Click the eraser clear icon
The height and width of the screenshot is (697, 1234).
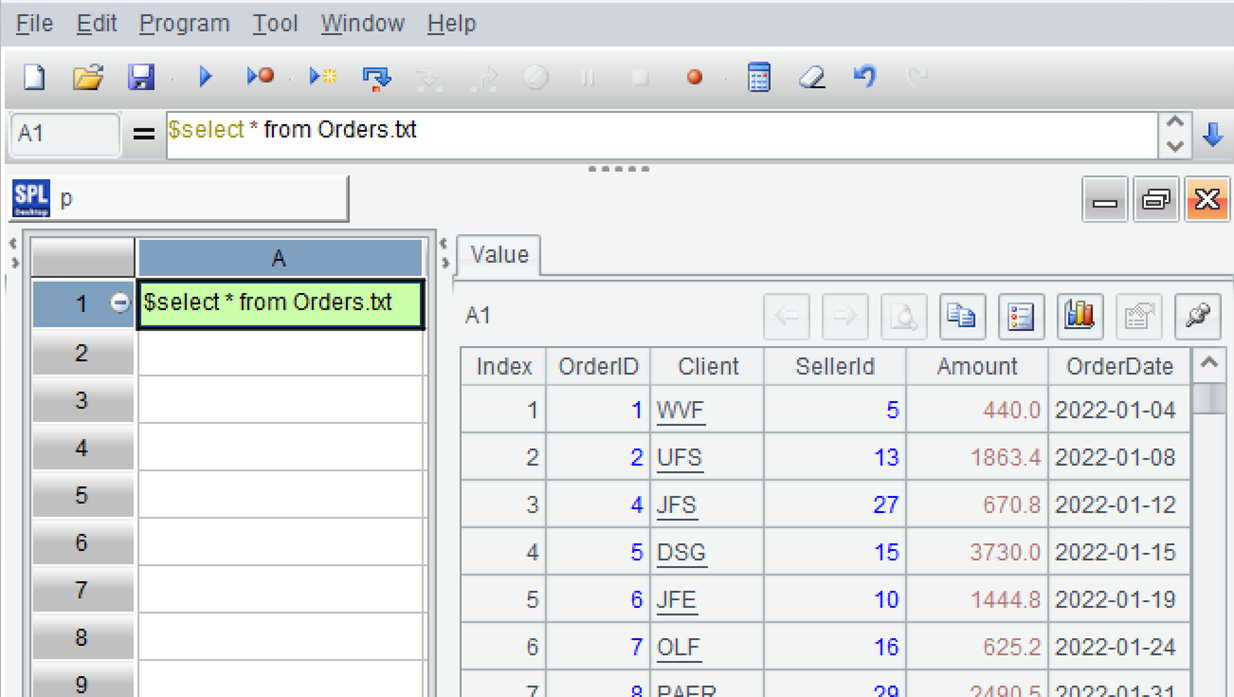[812, 77]
